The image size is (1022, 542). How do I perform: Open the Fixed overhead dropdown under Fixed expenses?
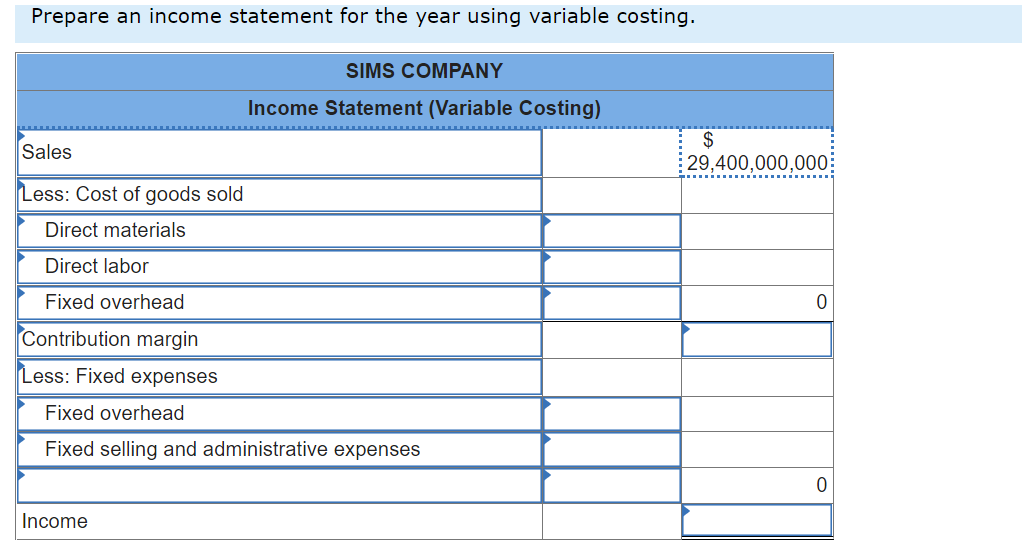coord(279,413)
